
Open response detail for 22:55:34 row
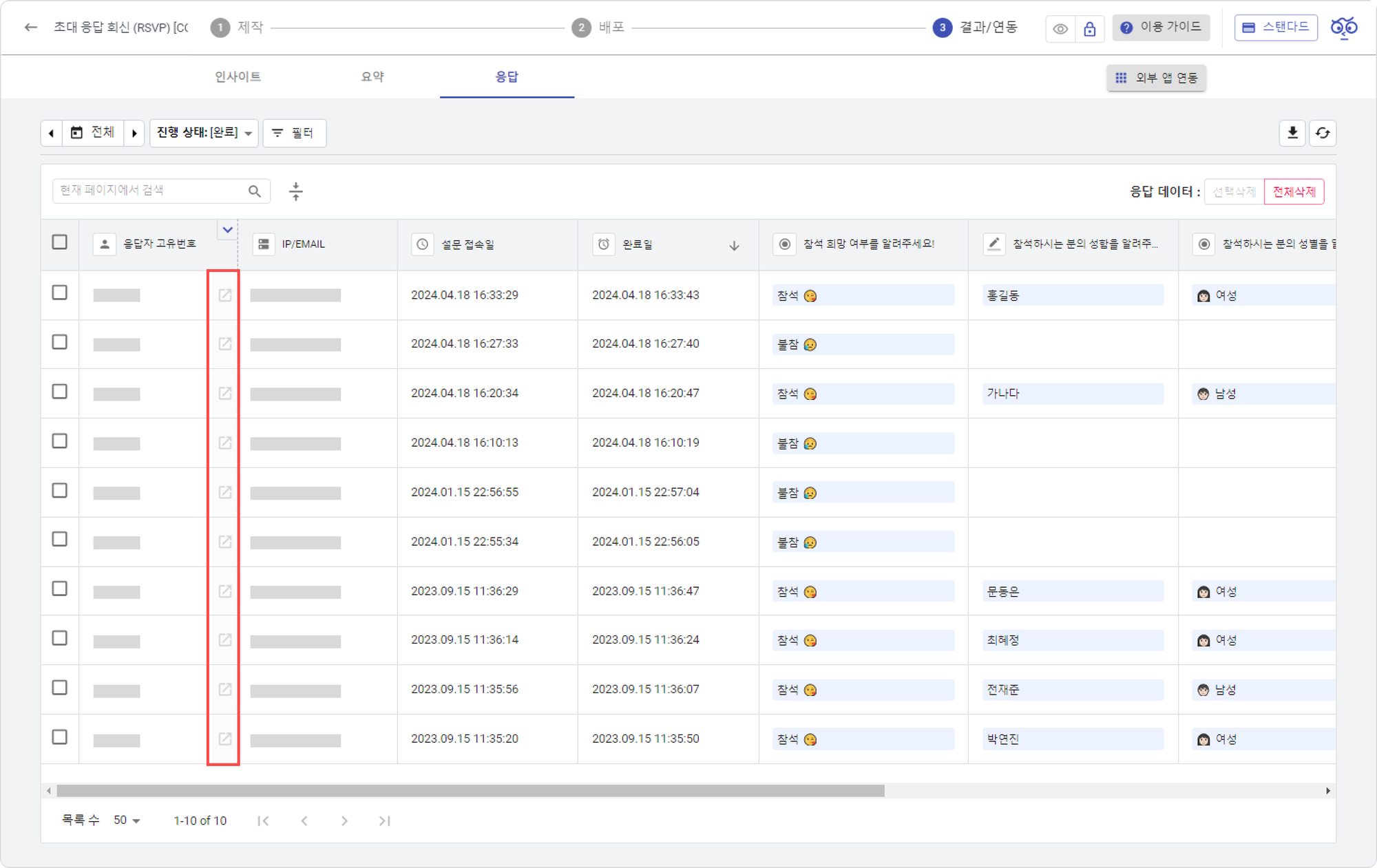225,542
